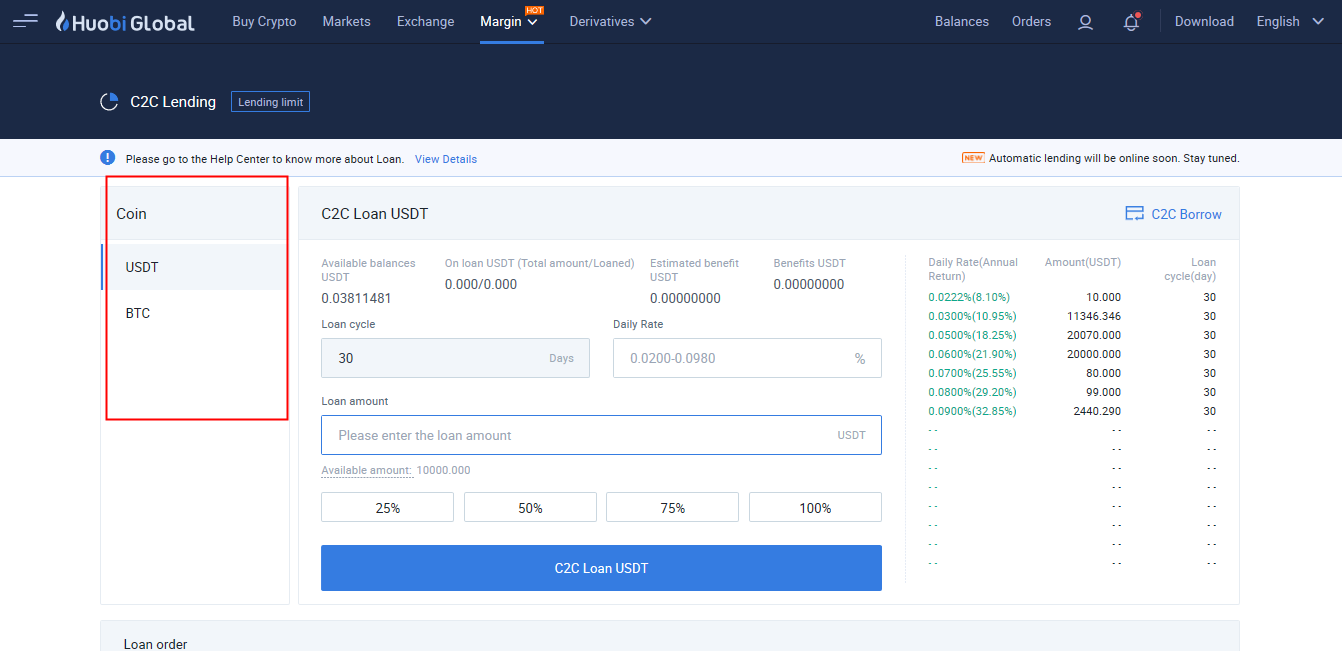This screenshot has width=1342, height=651.
Task: Select BTC in the Coin list
Action: click(195, 313)
